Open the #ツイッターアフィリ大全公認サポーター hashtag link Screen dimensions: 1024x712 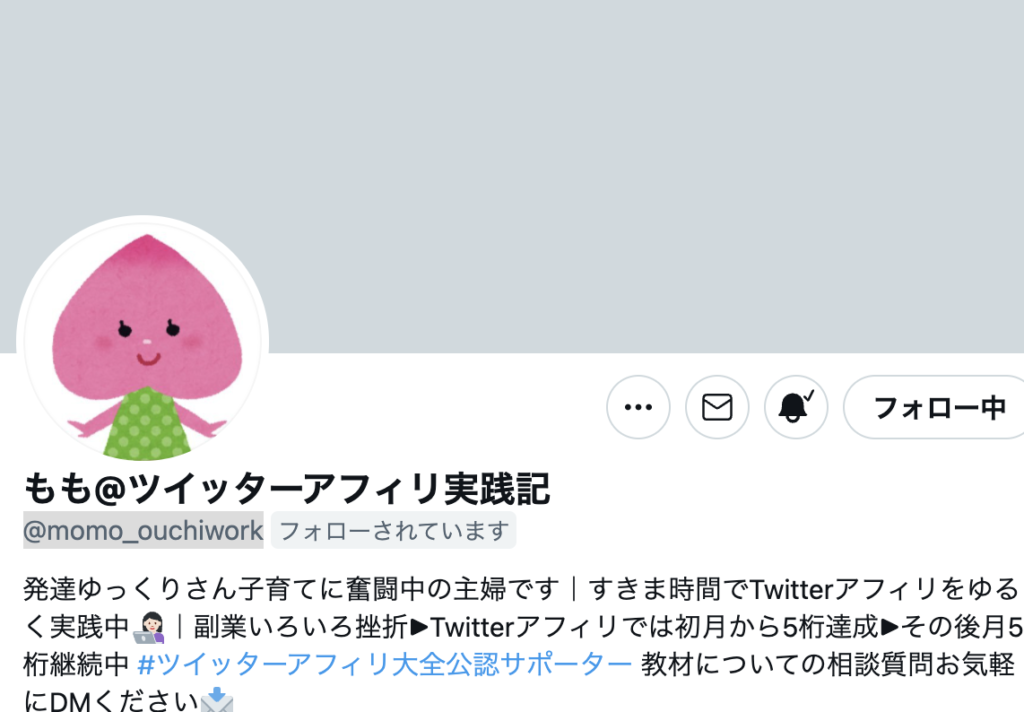(x=385, y=664)
